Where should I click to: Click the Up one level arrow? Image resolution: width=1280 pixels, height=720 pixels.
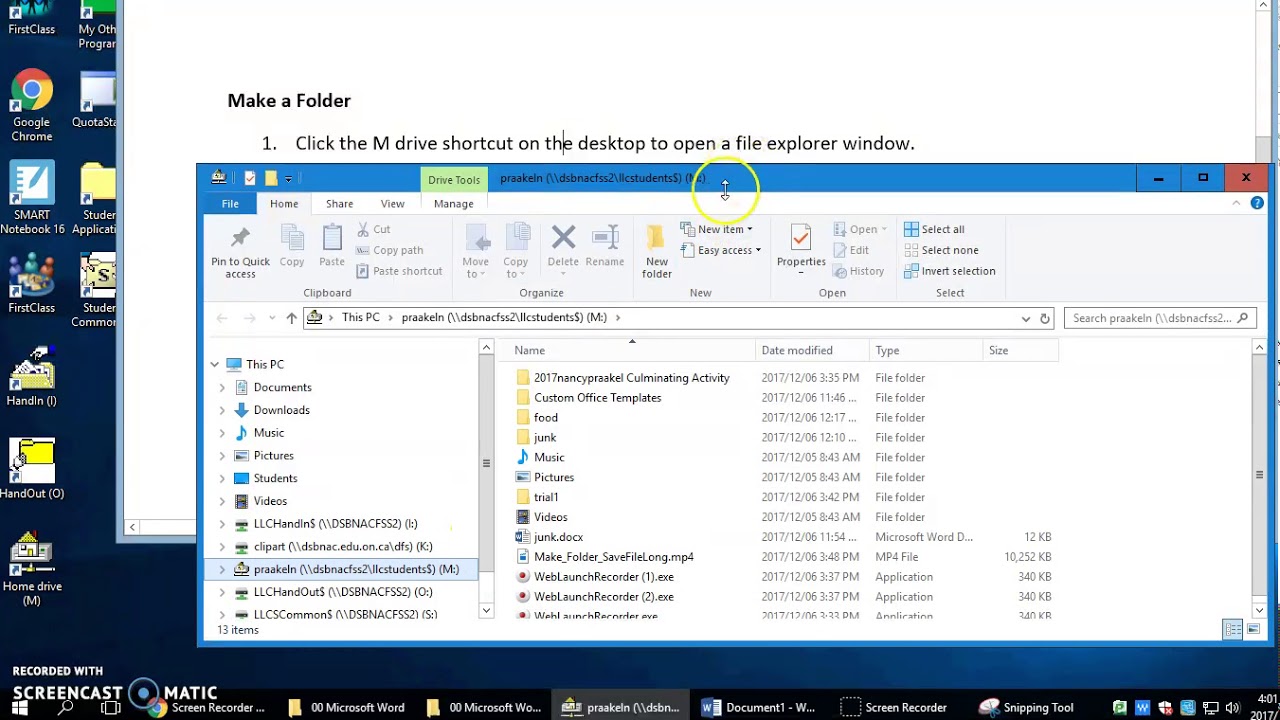[291, 318]
